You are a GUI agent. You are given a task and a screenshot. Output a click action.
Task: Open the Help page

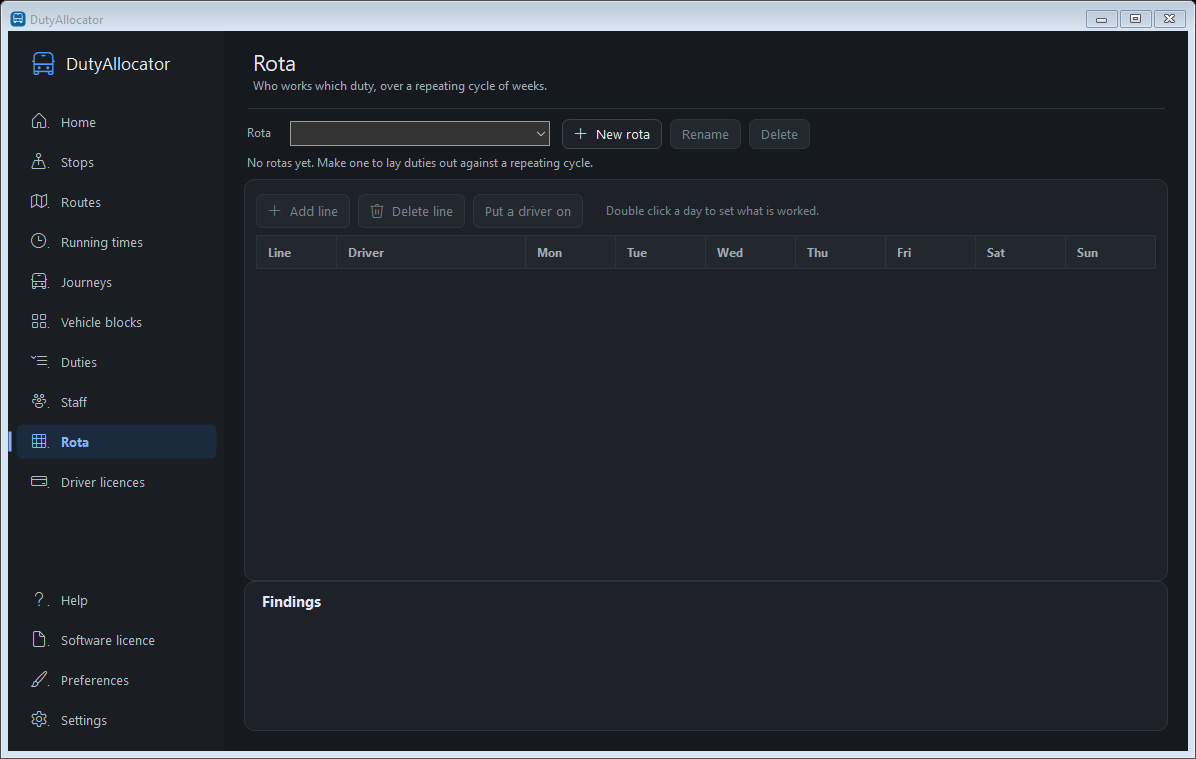(117, 600)
